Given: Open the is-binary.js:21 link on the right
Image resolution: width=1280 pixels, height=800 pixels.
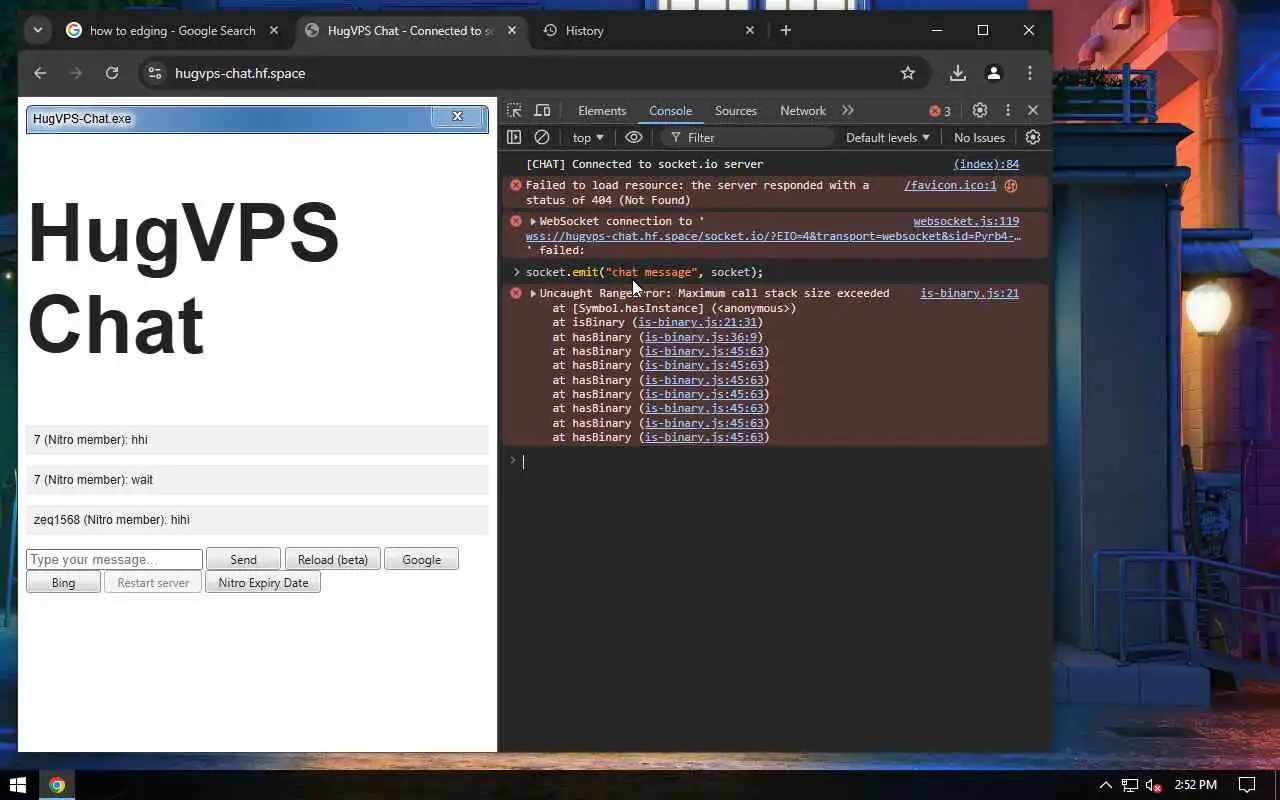Looking at the screenshot, I should tap(969, 293).
